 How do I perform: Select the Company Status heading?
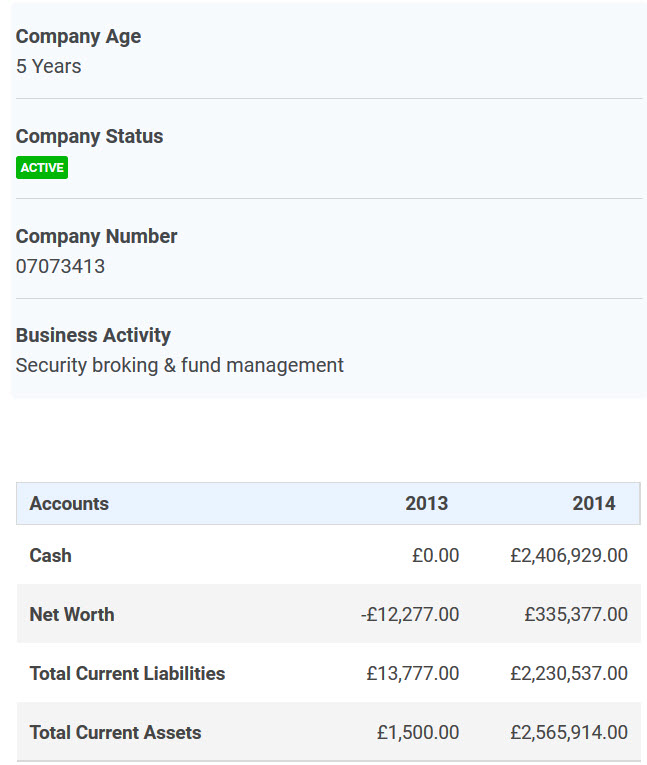point(89,137)
